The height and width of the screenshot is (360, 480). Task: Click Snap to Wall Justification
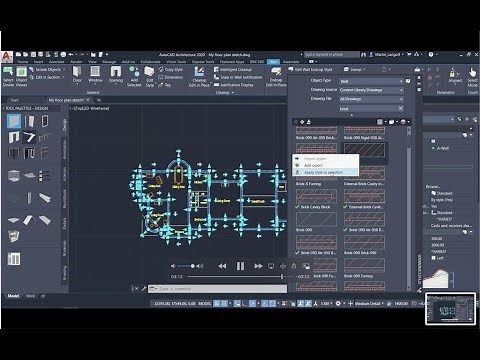(x=238, y=77)
